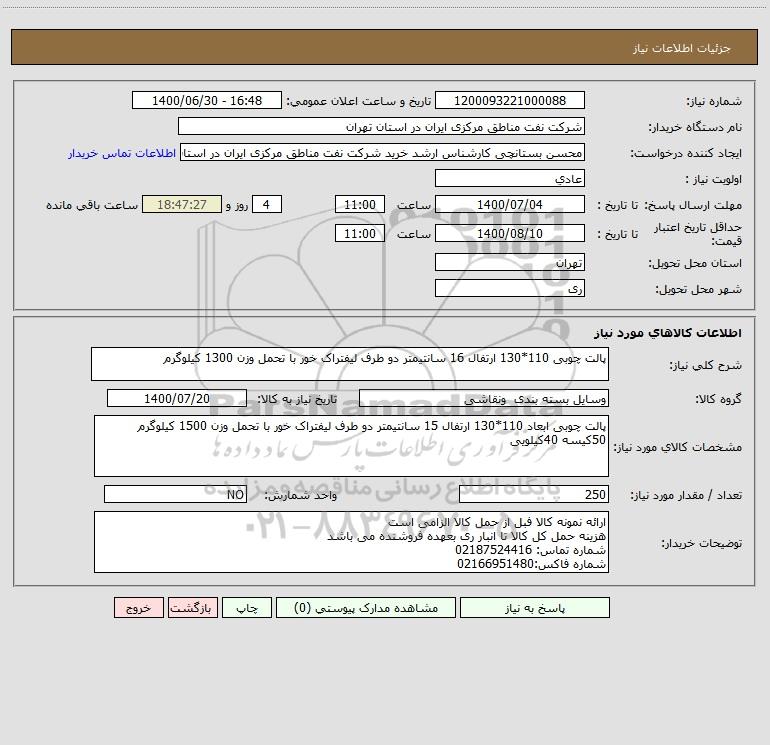770x745 pixels.
Task: Click the priority field showing 'عادي'
Action: point(510,178)
